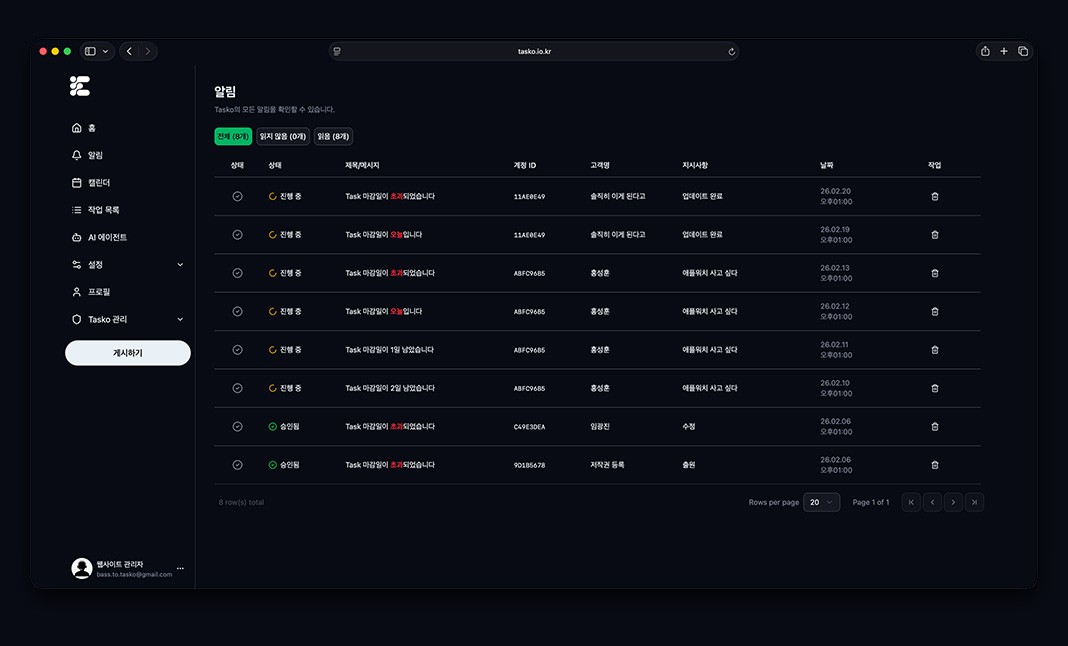1068x646 pixels.
Task: Open the Rows per page dropdown
Action: pyautogui.click(x=821, y=502)
